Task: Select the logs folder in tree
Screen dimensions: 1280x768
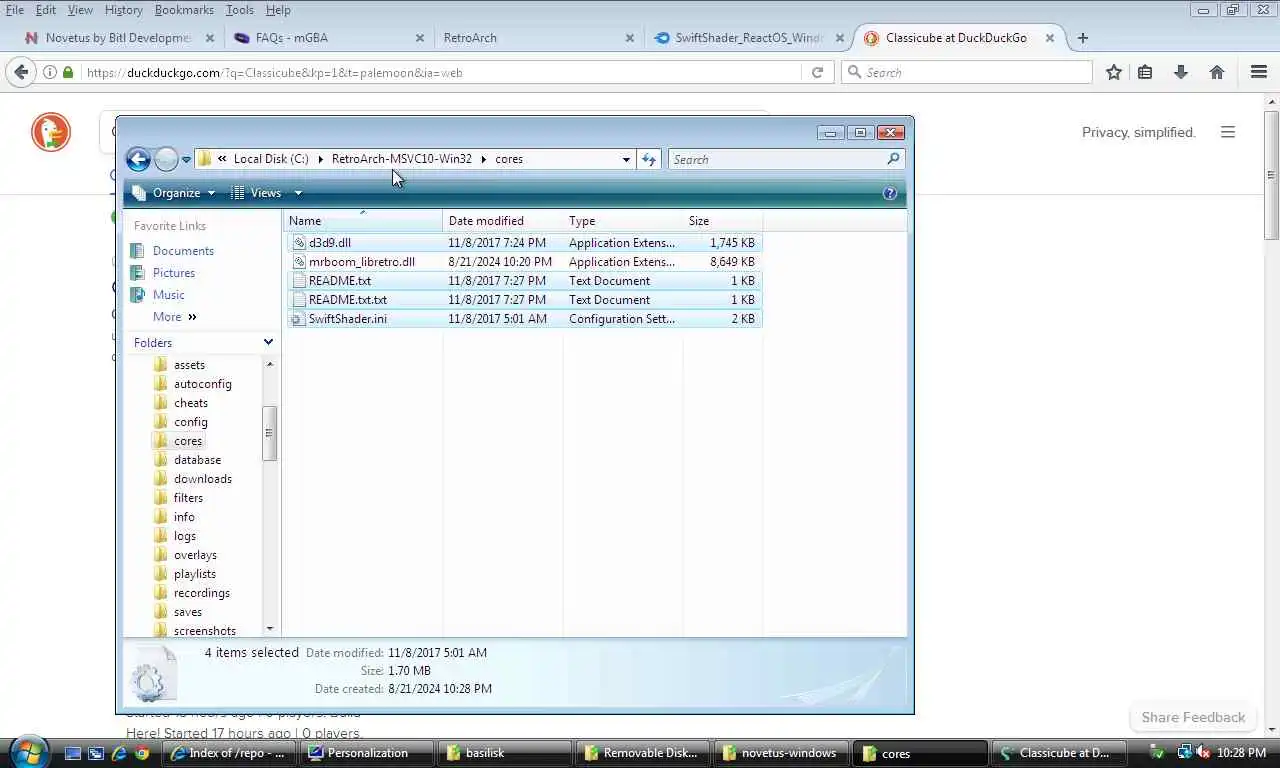Action: click(x=185, y=536)
